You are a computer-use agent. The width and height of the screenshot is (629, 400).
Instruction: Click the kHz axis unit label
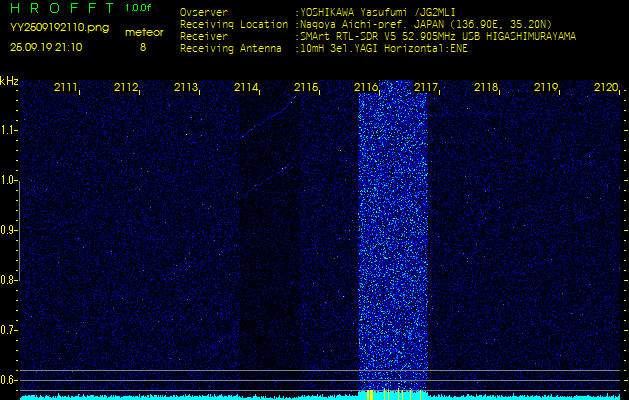[x=9, y=81]
